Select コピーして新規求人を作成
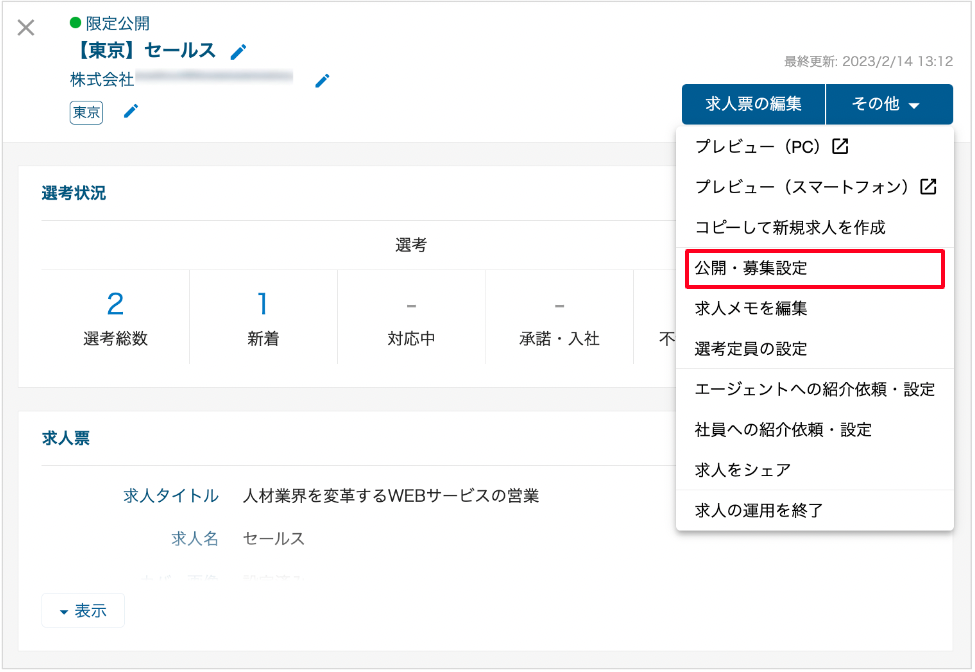 pos(815,228)
